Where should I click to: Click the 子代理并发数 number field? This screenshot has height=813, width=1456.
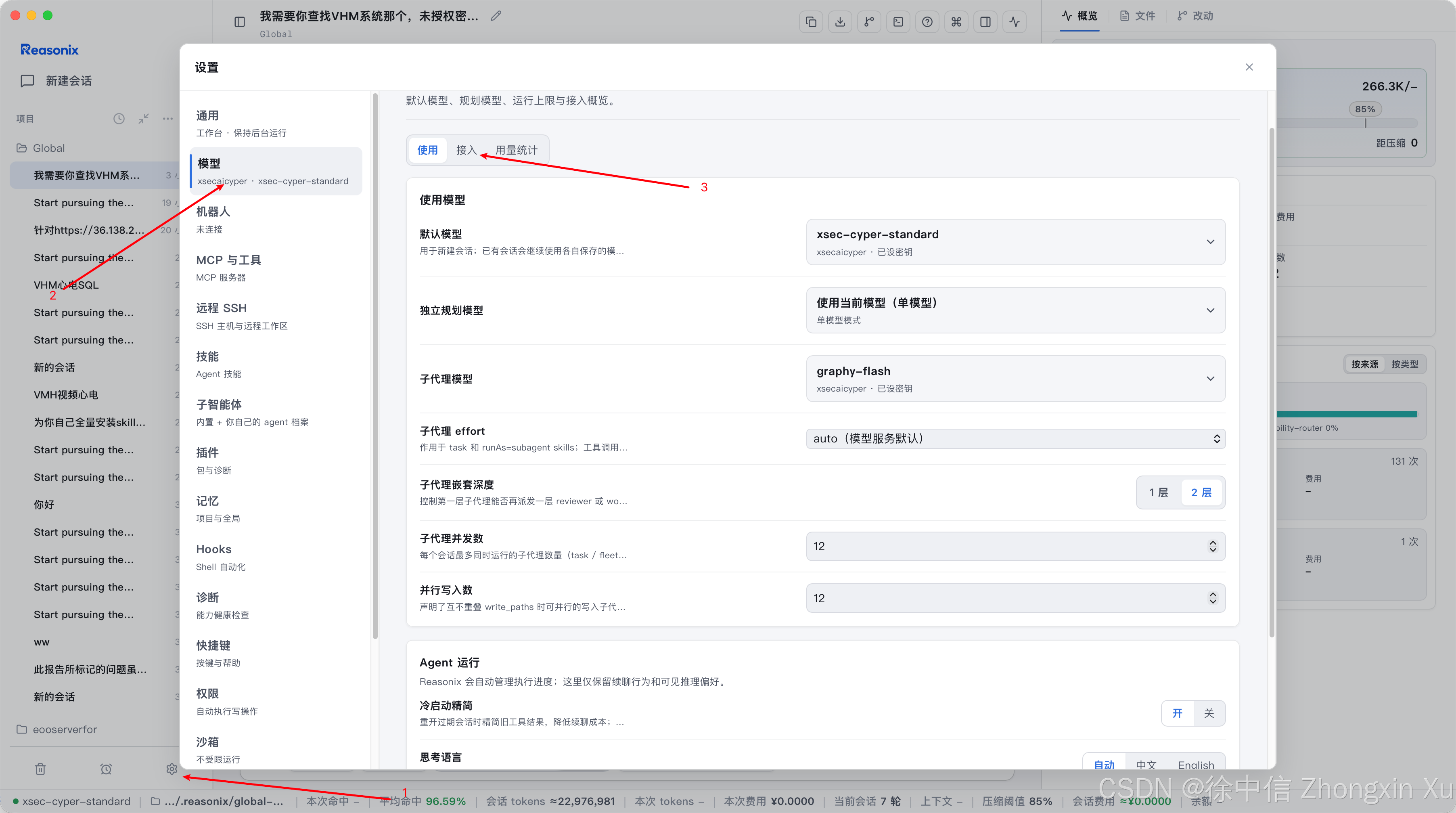point(1016,546)
